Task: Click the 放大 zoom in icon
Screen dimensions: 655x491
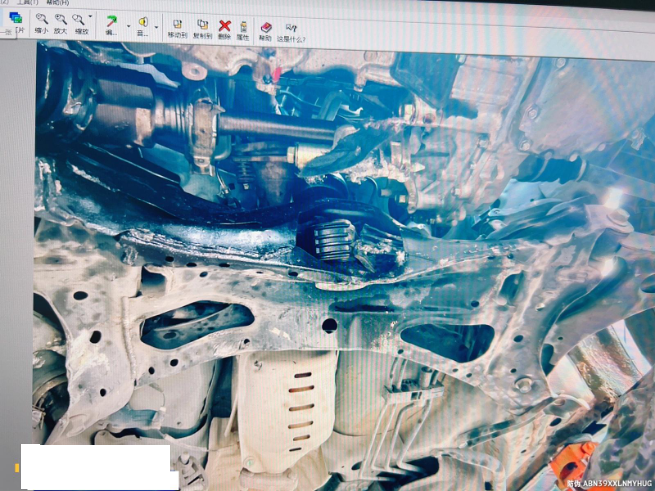Action: click(61, 20)
